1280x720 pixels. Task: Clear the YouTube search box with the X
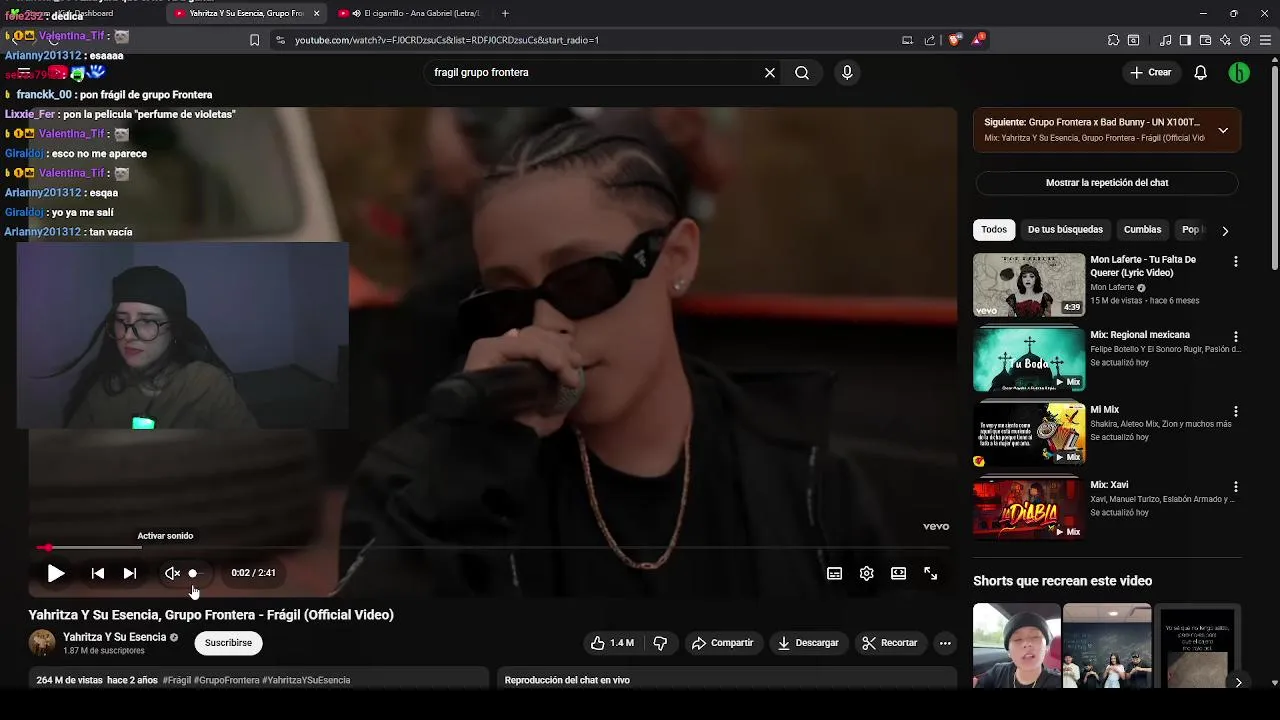point(770,72)
